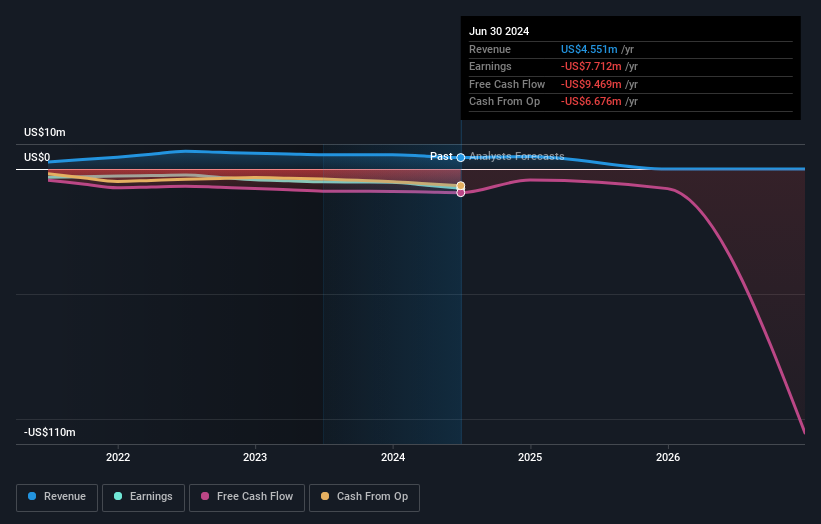821x524 pixels.
Task: Click the -US$110m axis label
Action: pyautogui.click(x=50, y=432)
